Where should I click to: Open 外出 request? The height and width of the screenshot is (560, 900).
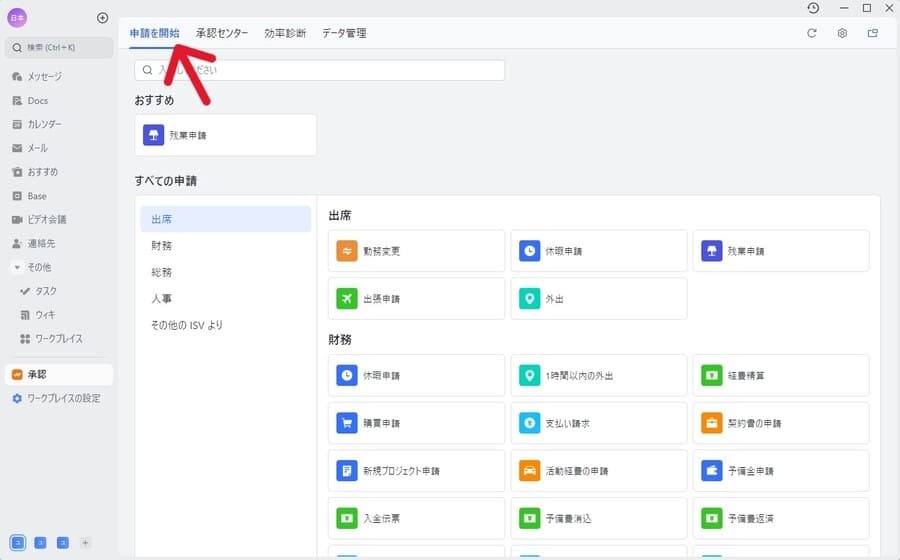point(599,298)
